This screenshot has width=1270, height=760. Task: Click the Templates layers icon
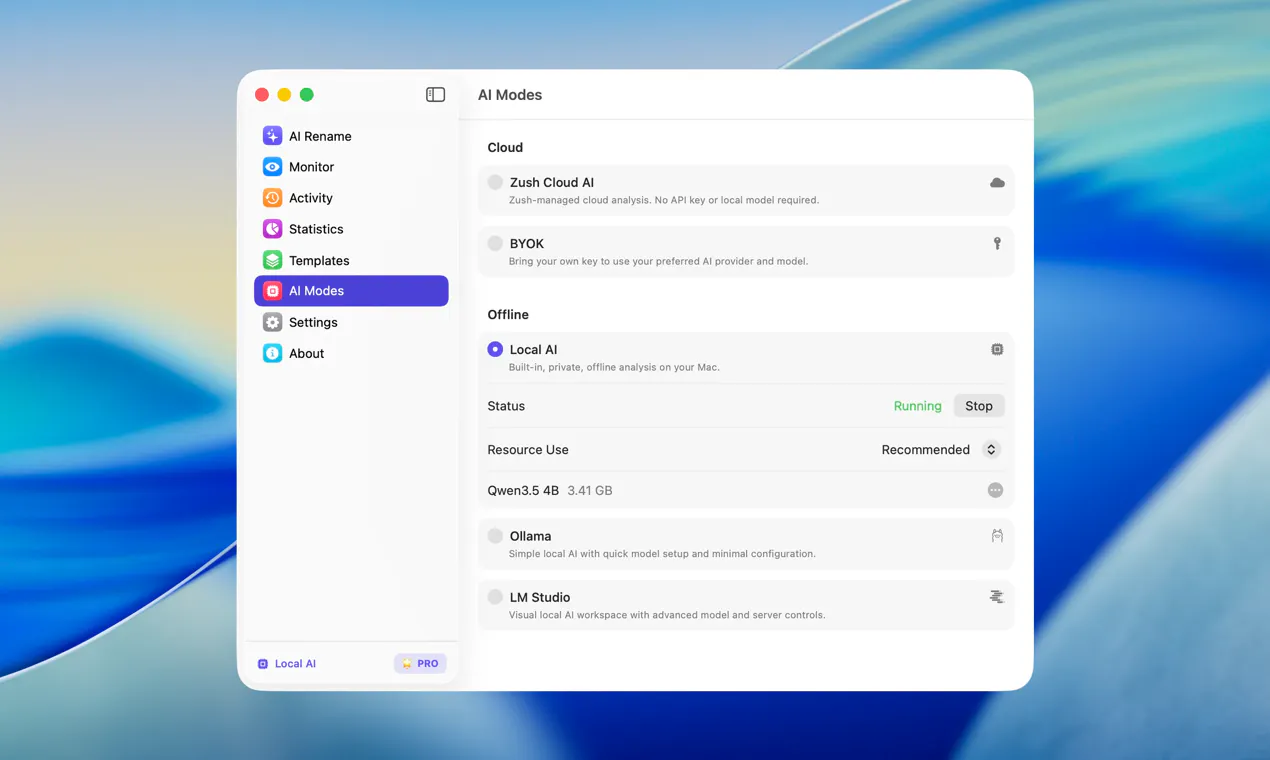tap(272, 260)
